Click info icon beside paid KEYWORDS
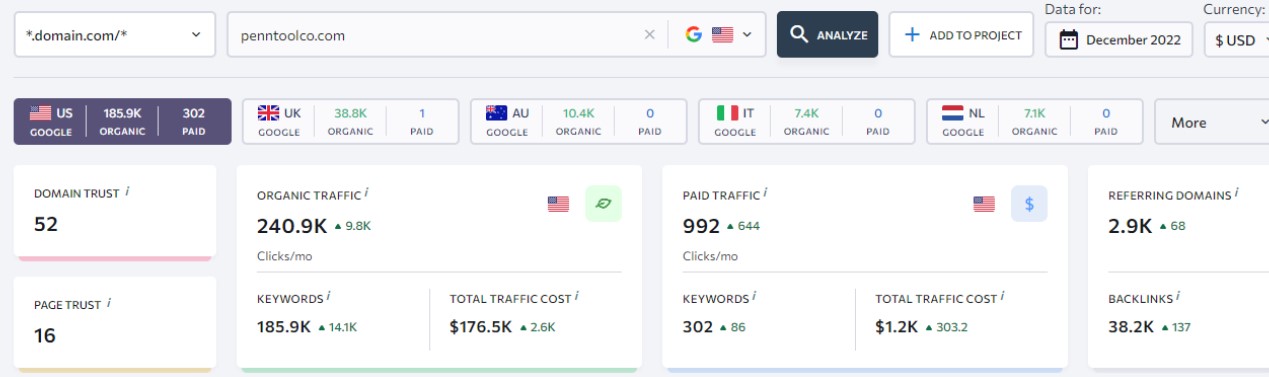Screen dimensions: 1269x377 754,297
